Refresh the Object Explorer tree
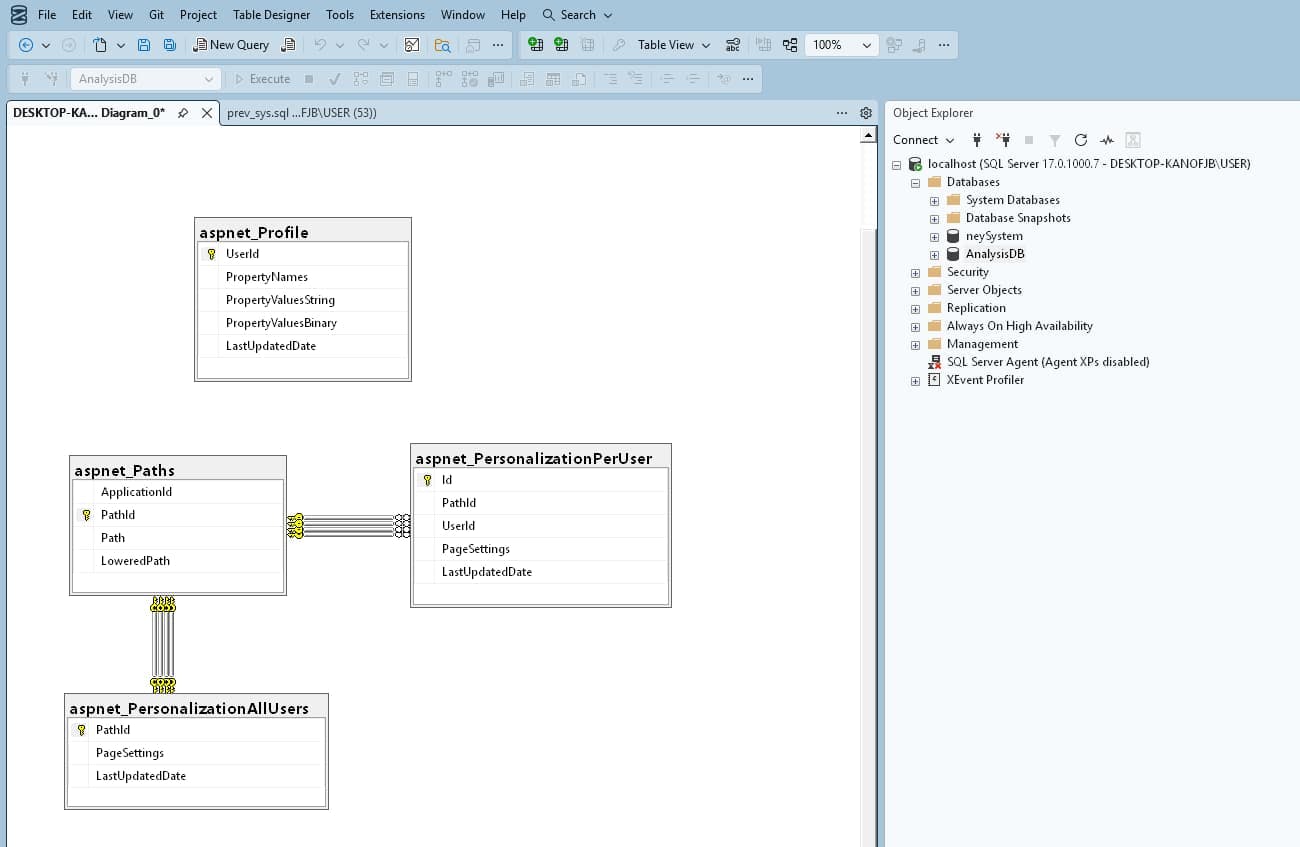The width and height of the screenshot is (1300, 847). pyautogui.click(x=1080, y=140)
